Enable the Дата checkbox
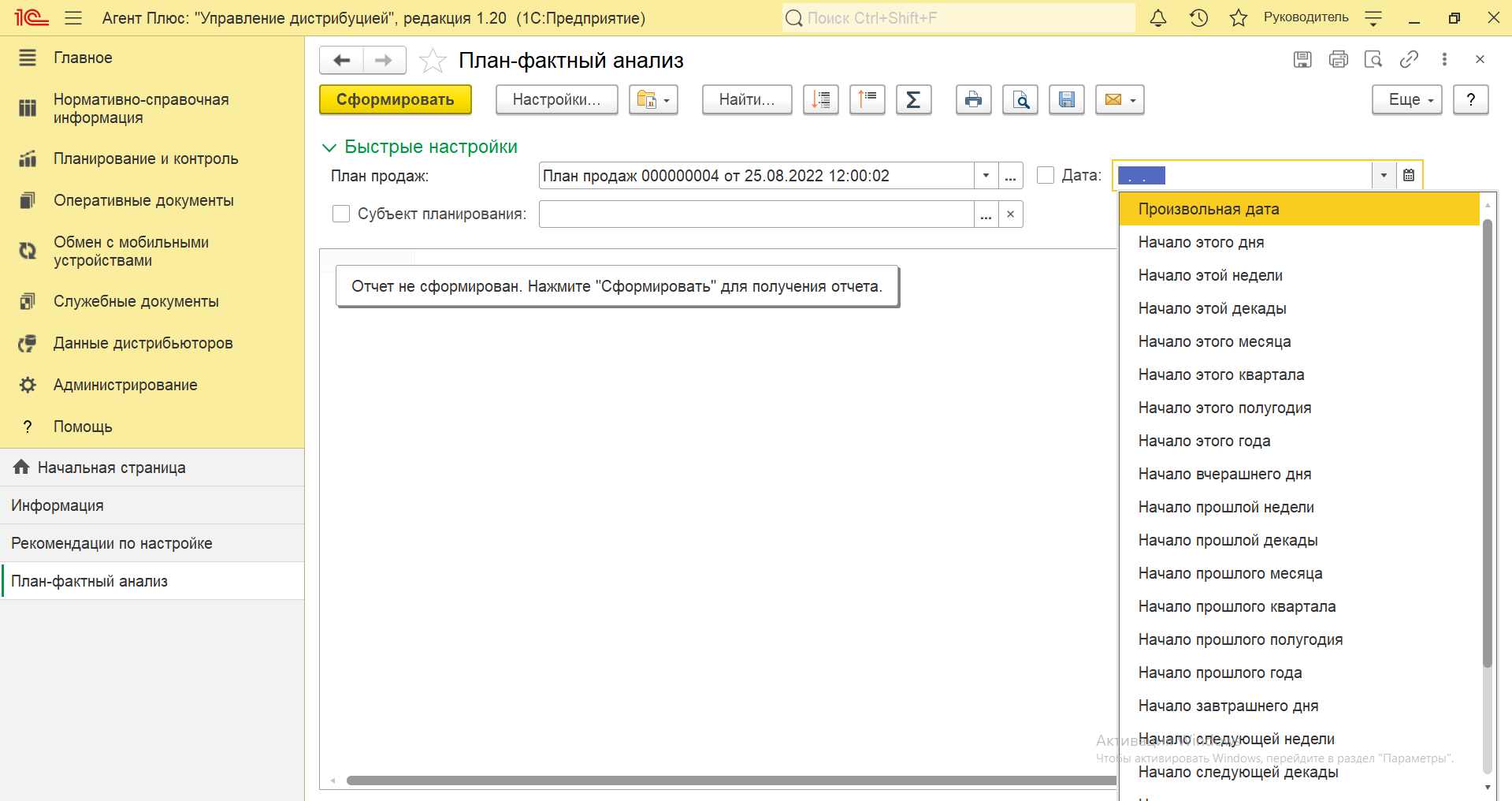The width and height of the screenshot is (1512, 801). pyautogui.click(x=1046, y=175)
